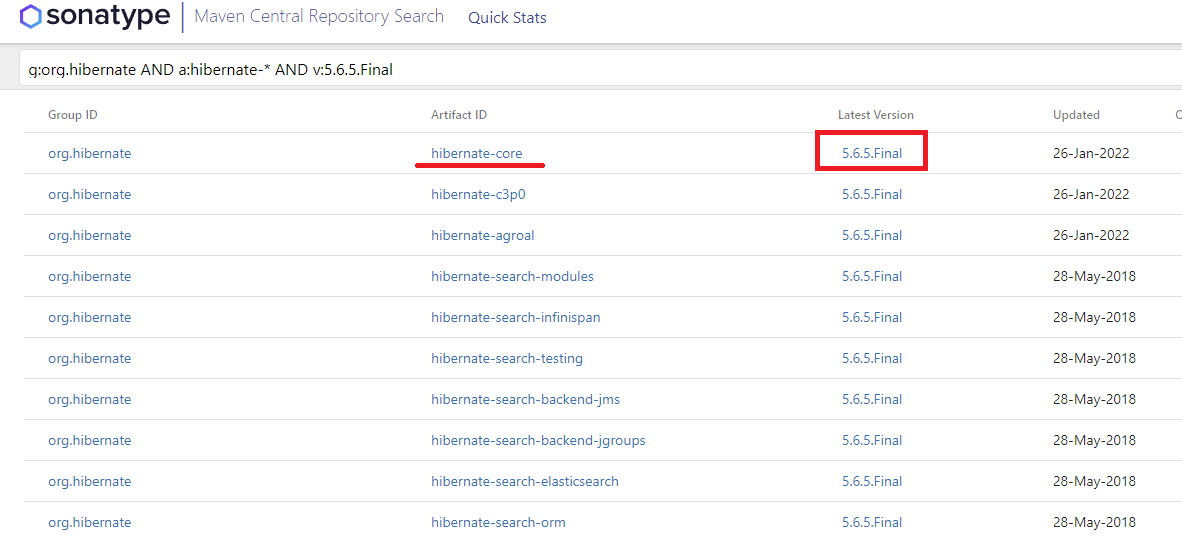Image resolution: width=1182 pixels, height=546 pixels.
Task: Open the Quick Stats link
Action: click(507, 17)
